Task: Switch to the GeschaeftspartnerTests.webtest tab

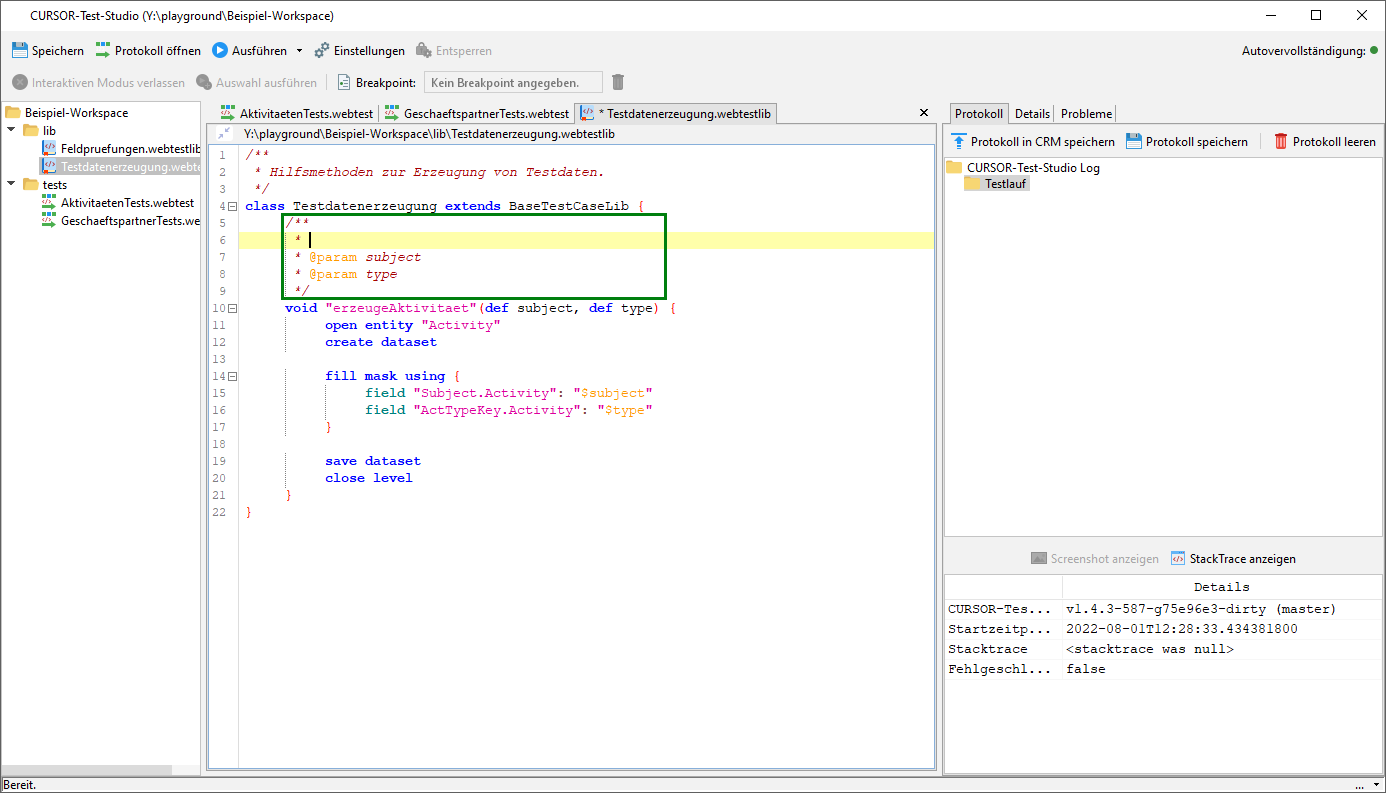Action: [477, 114]
